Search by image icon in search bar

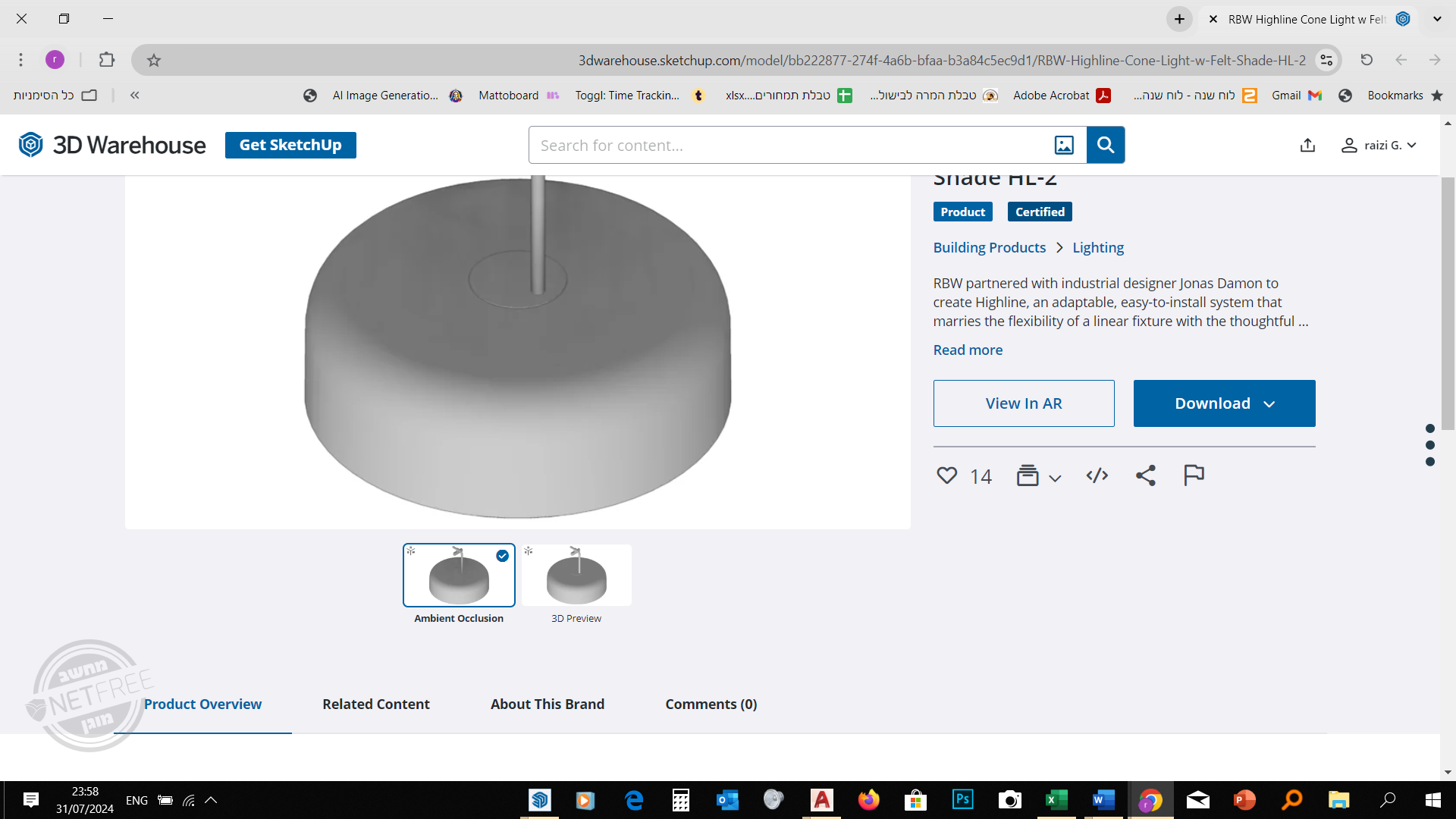[x=1064, y=145]
